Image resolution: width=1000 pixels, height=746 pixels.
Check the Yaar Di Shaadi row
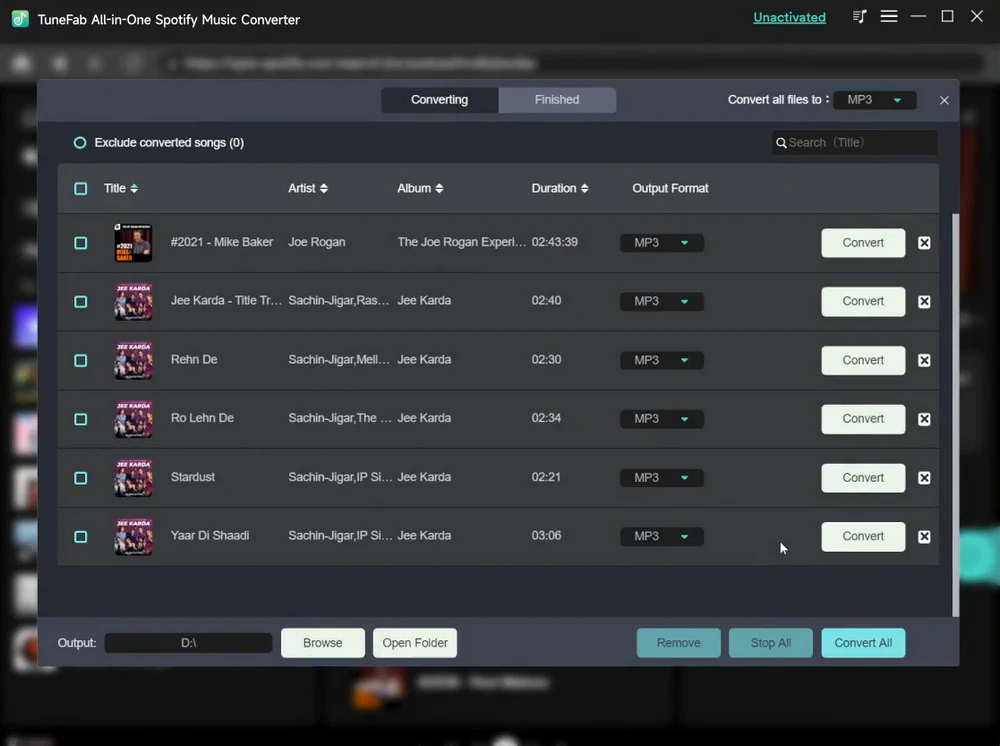(80, 536)
